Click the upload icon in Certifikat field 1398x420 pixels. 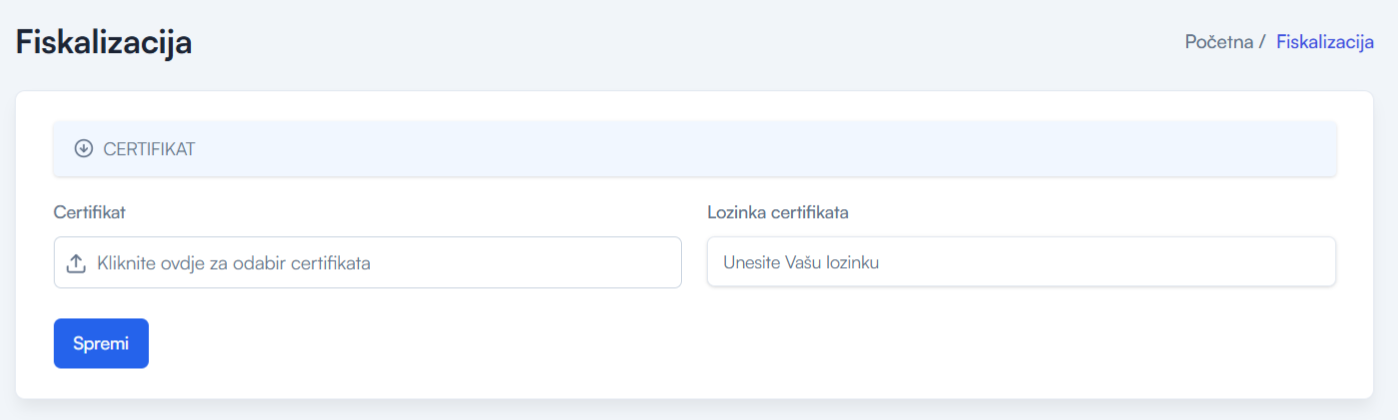pos(76,263)
